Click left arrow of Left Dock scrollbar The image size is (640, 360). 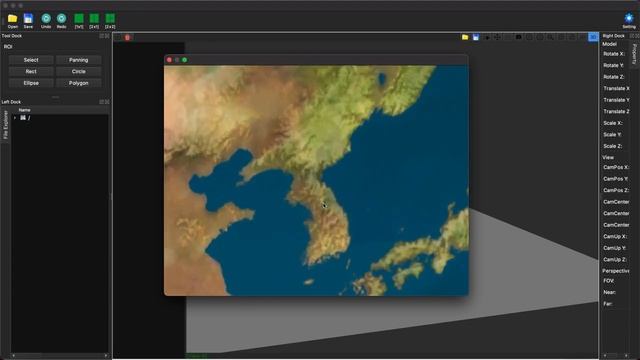tap(13, 356)
